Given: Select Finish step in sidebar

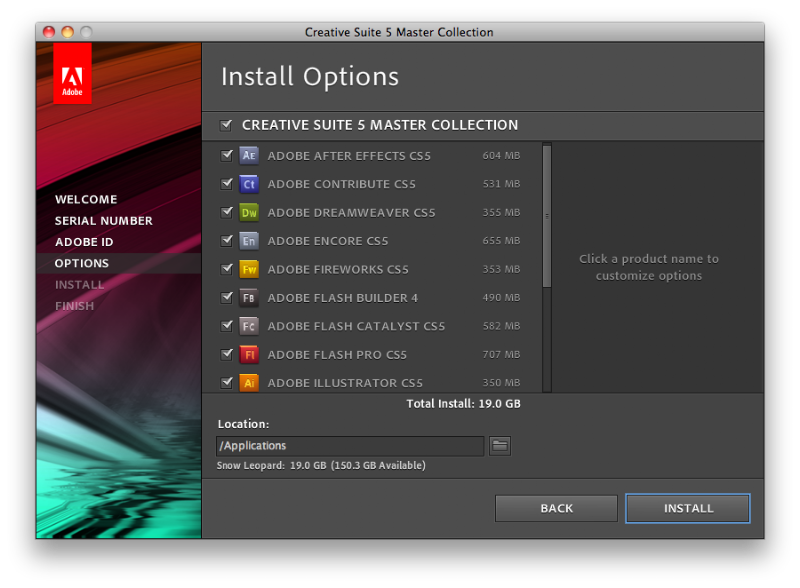Looking at the screenshot, I should pos(74,306).
